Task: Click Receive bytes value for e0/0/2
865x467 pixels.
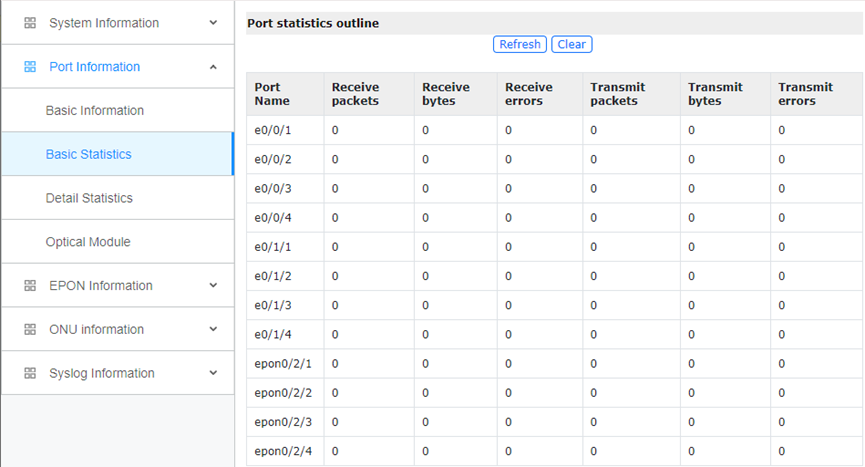Action: tap(425, 159)
